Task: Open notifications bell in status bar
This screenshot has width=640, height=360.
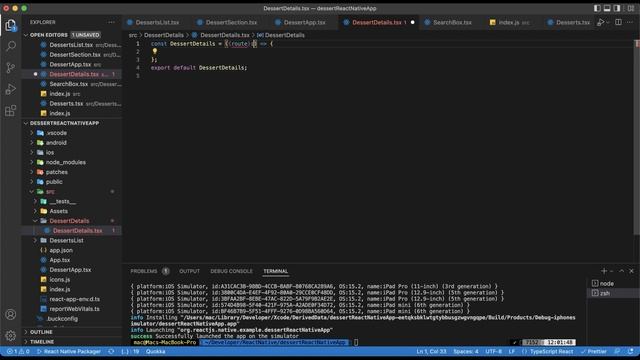Action: pyautogui.click(x=631, y=351)
